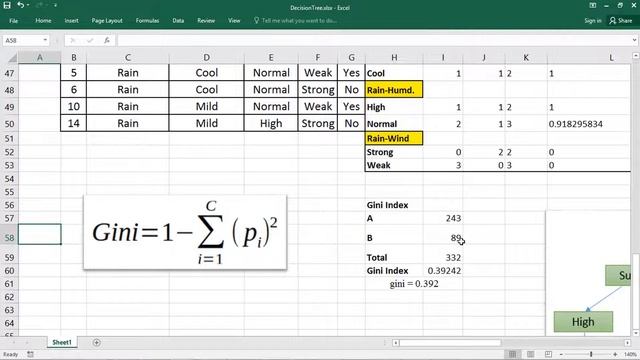Image resolution: width=640 pixels, height=360 pixels.
Task: Click horizontal scrollbar right arrow
Action: pyautogui.click(x=627, y=343)
